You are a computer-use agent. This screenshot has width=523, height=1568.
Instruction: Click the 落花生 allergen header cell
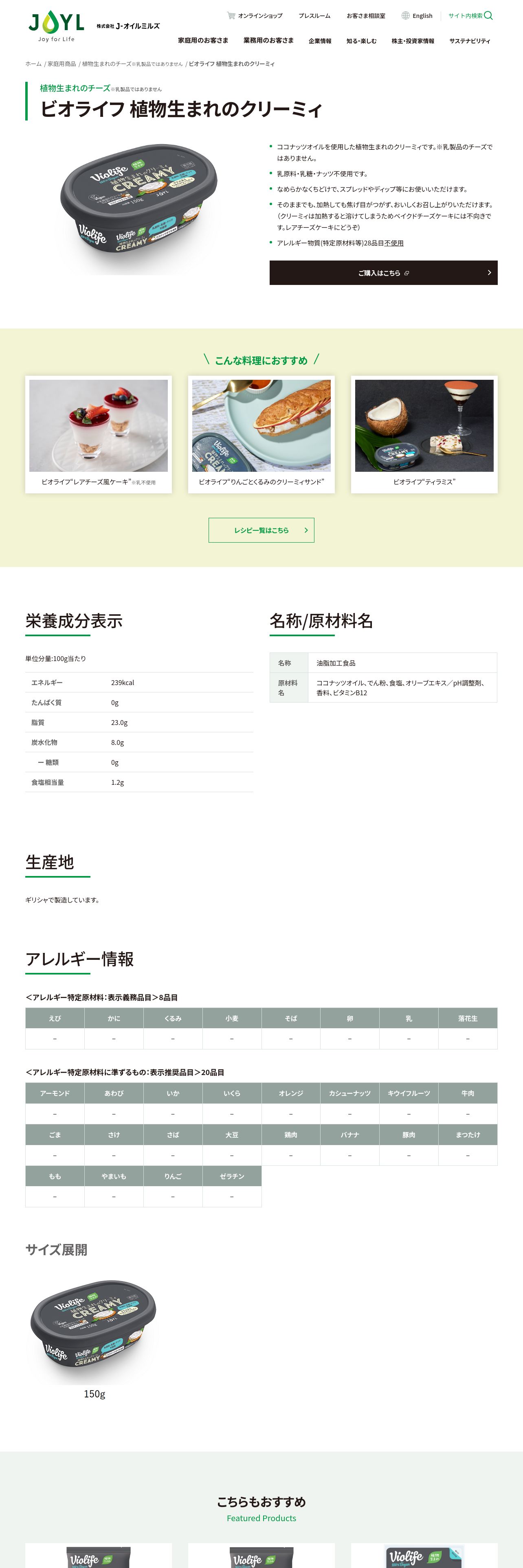pos(468,1018)
